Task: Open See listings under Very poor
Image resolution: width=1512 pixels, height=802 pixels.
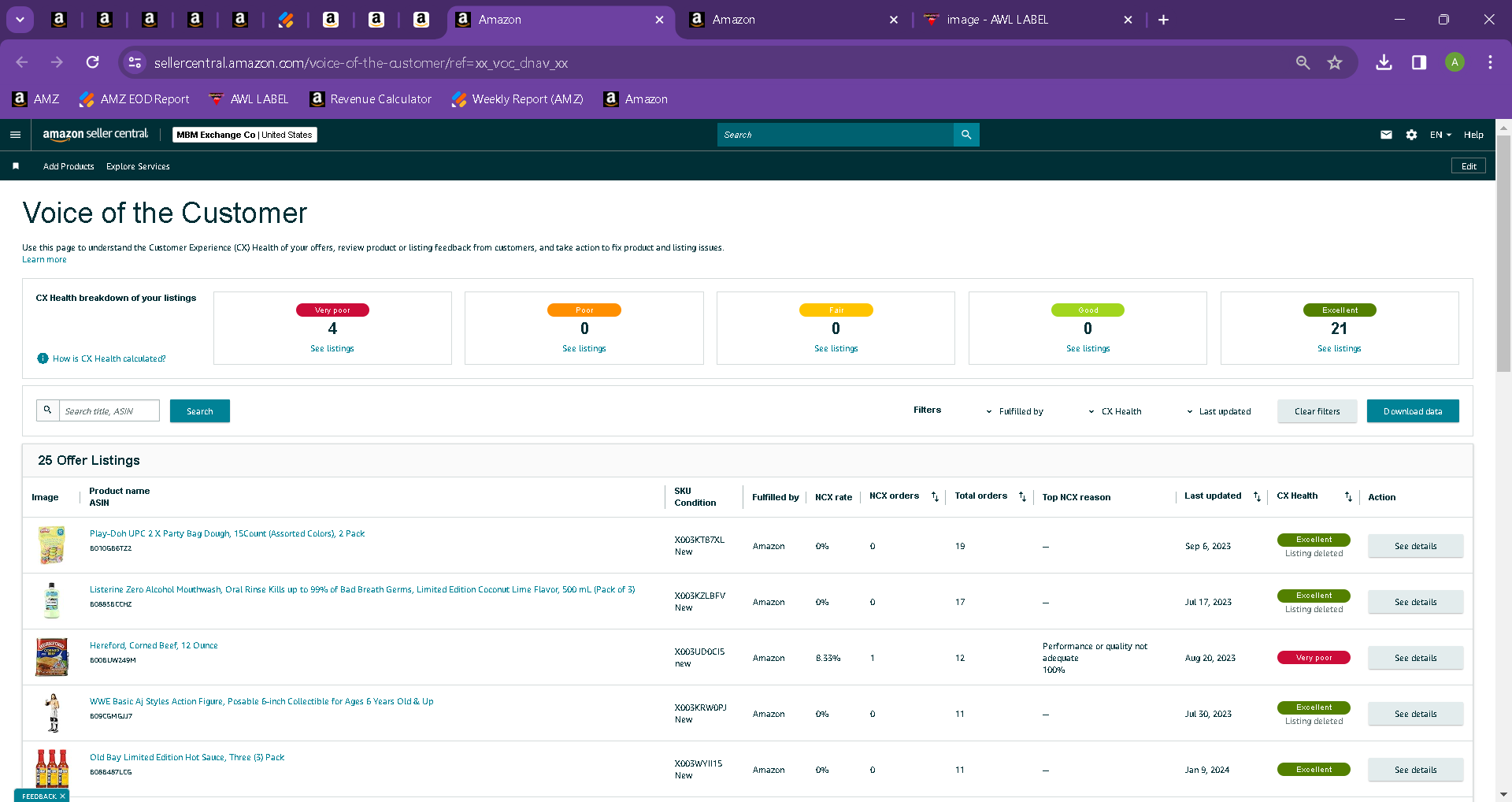Action: (x=332, y=348)
